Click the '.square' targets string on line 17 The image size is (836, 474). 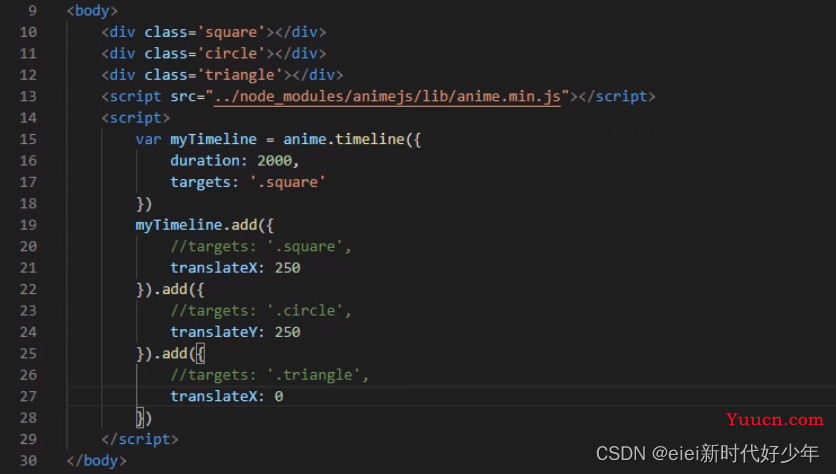(288, 182)
